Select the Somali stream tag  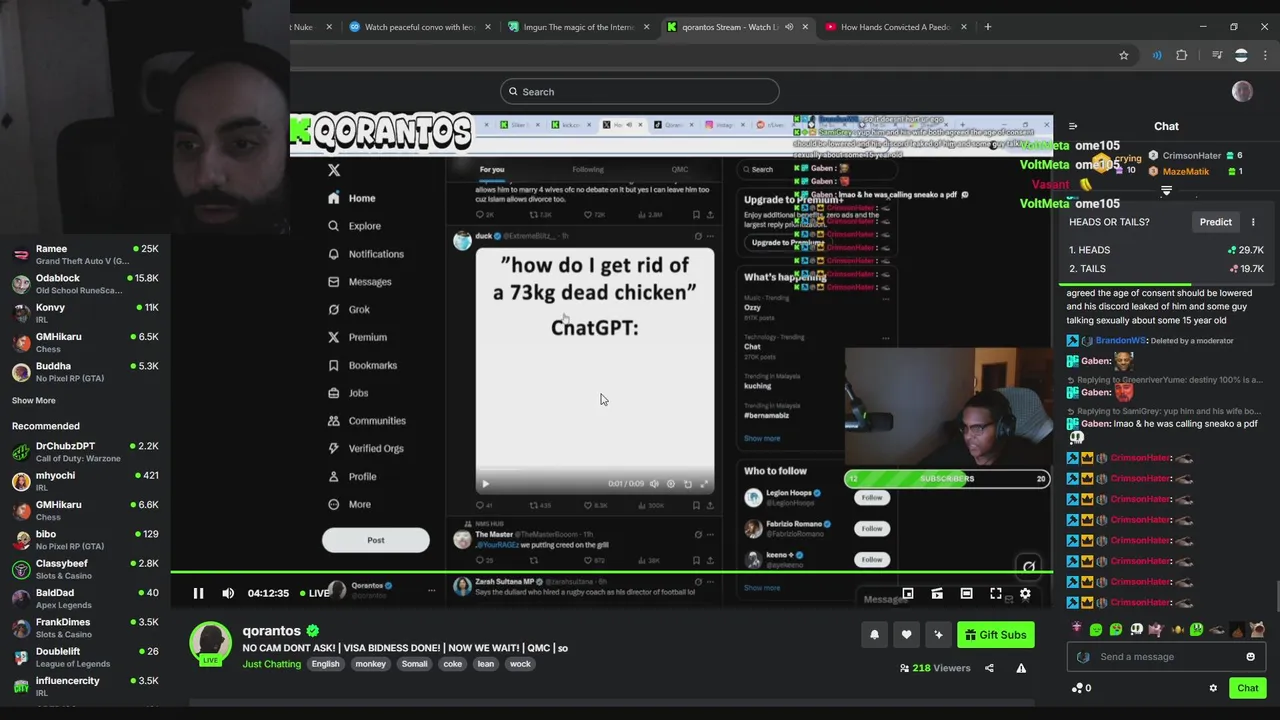414,664
